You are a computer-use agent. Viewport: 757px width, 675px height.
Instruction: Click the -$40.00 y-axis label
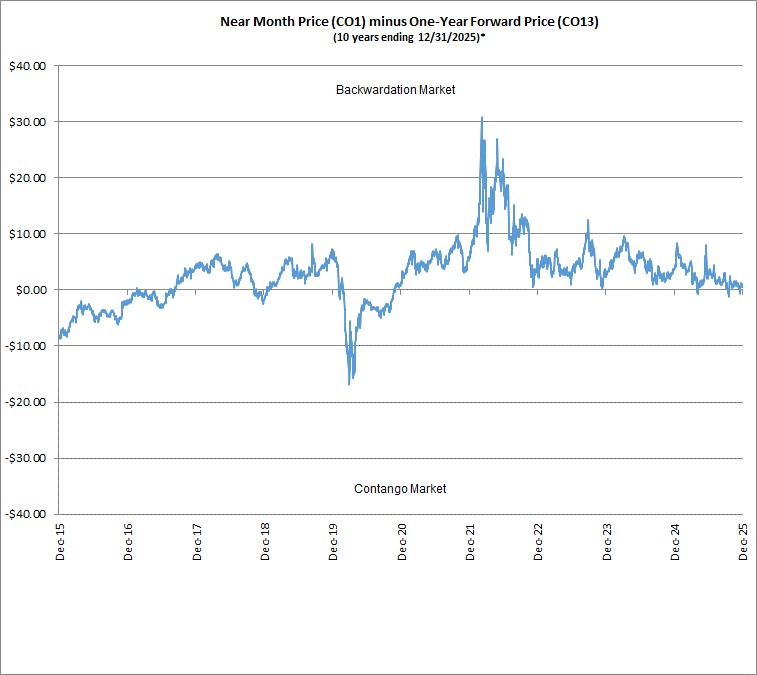click(26, 514)
